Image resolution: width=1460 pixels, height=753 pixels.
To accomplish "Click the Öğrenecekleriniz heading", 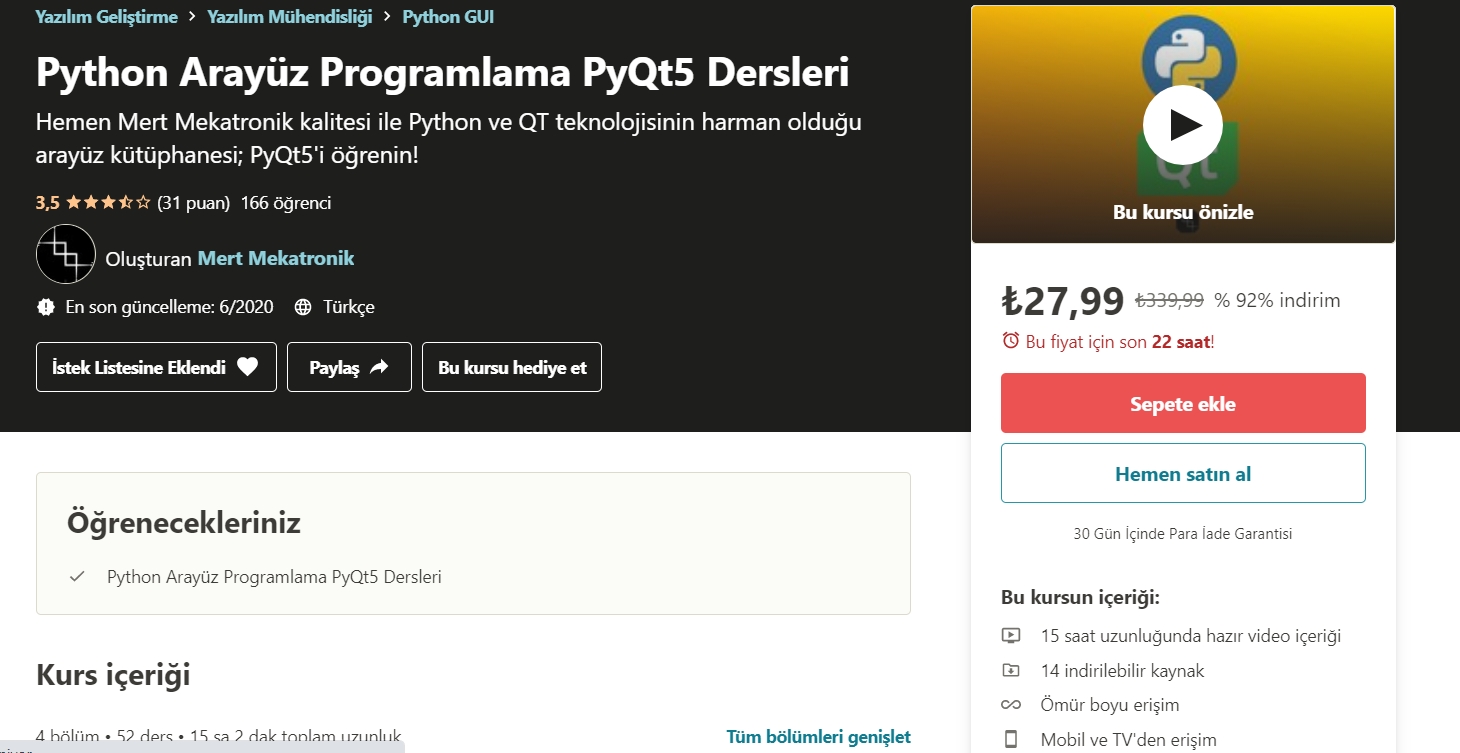I will [x=184, y=523].
